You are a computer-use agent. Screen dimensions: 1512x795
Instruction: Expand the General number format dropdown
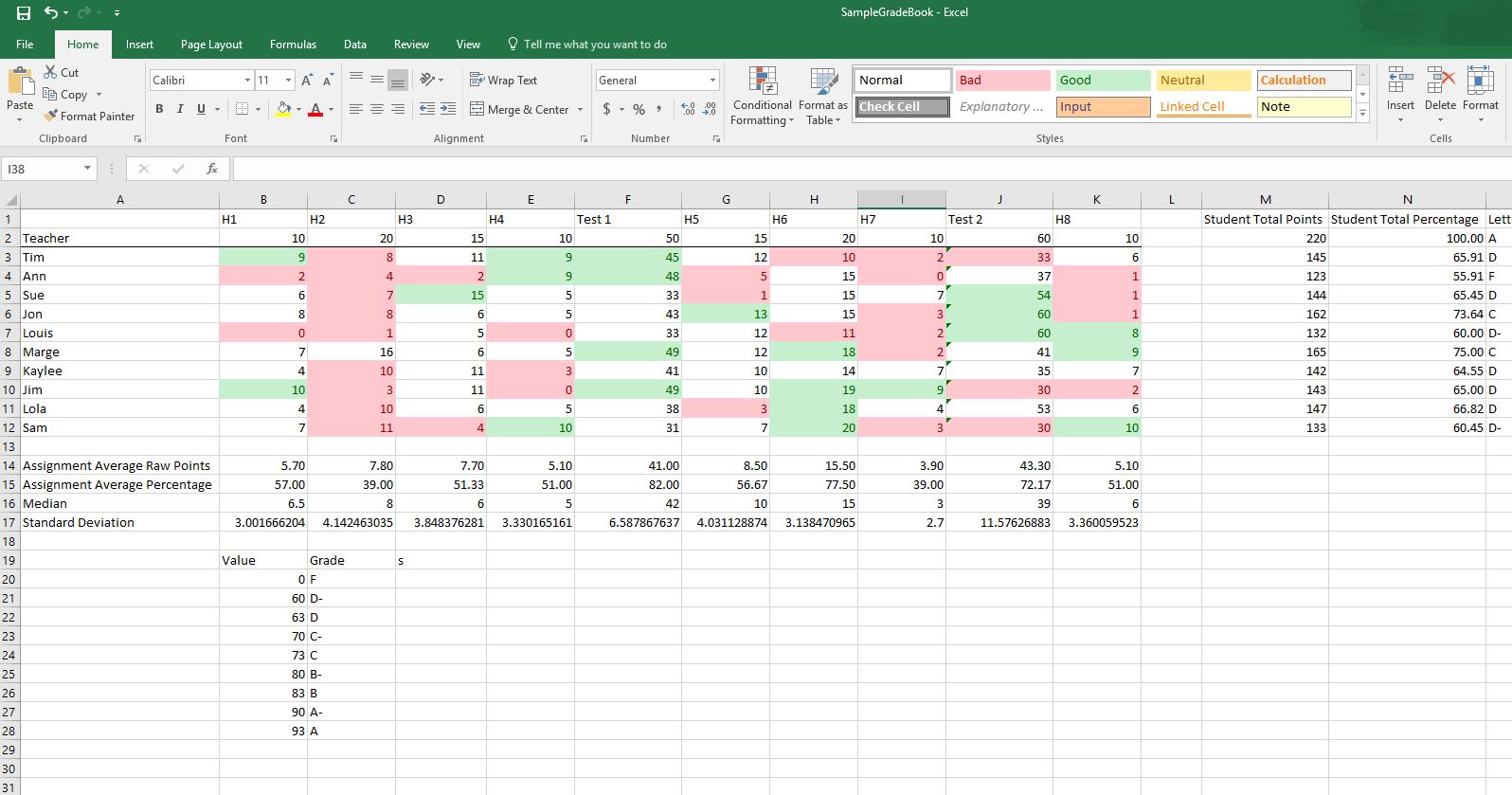coord(712,81)
